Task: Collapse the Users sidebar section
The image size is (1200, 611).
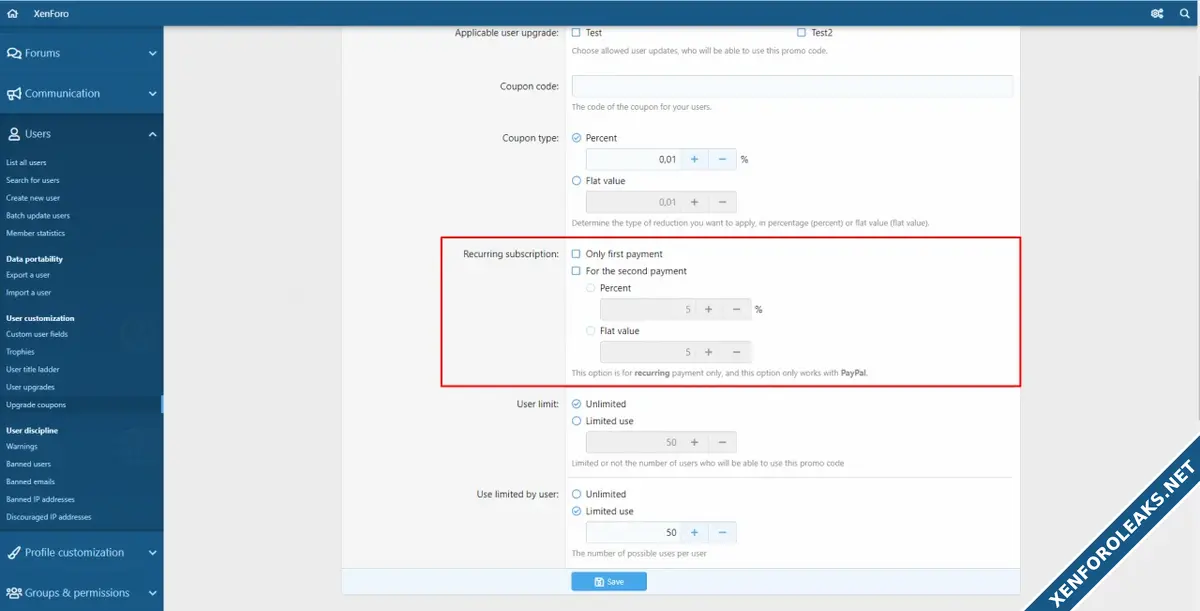Action: click(152, 134)
